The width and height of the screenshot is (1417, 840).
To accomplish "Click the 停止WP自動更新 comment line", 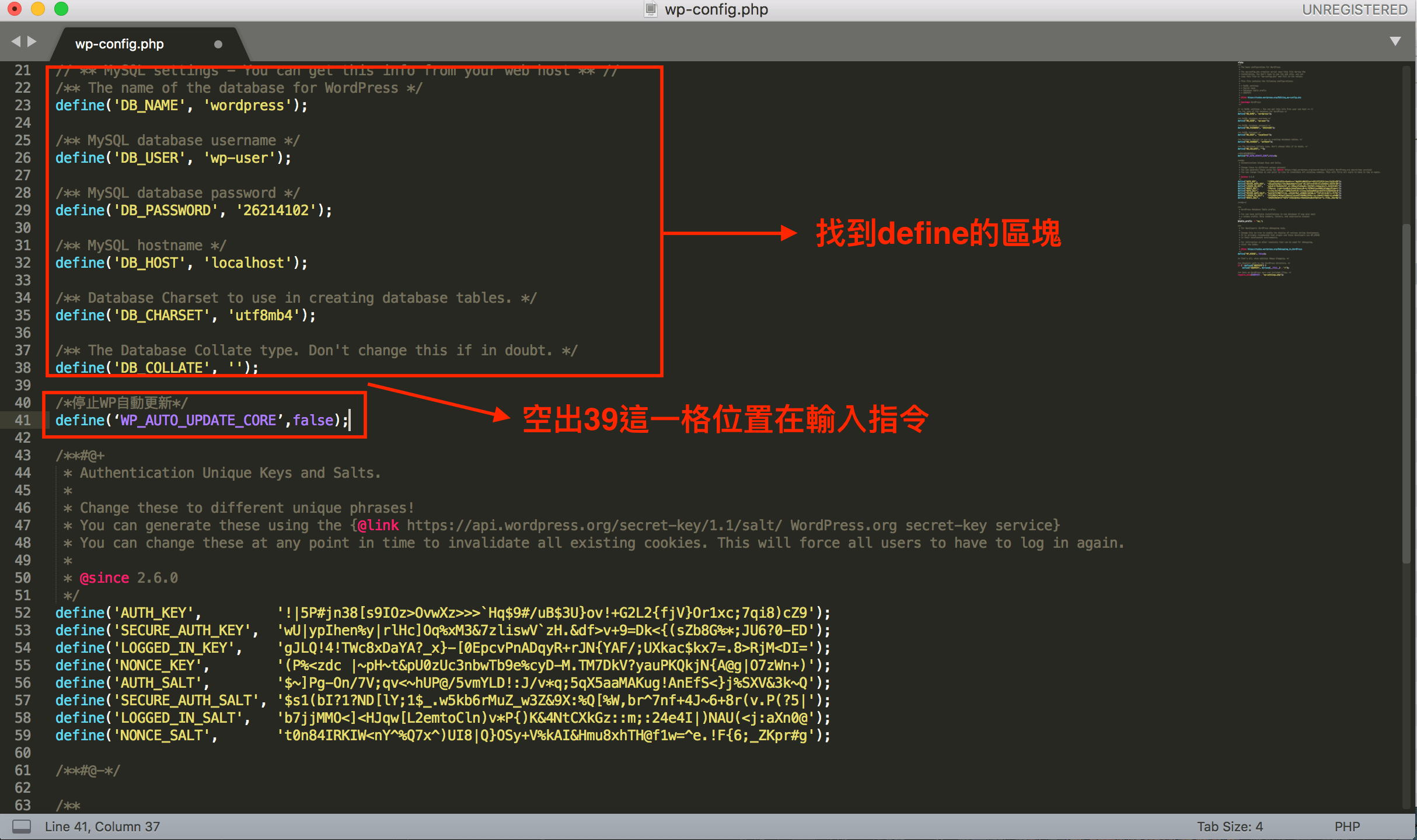I will click(122, 402).
